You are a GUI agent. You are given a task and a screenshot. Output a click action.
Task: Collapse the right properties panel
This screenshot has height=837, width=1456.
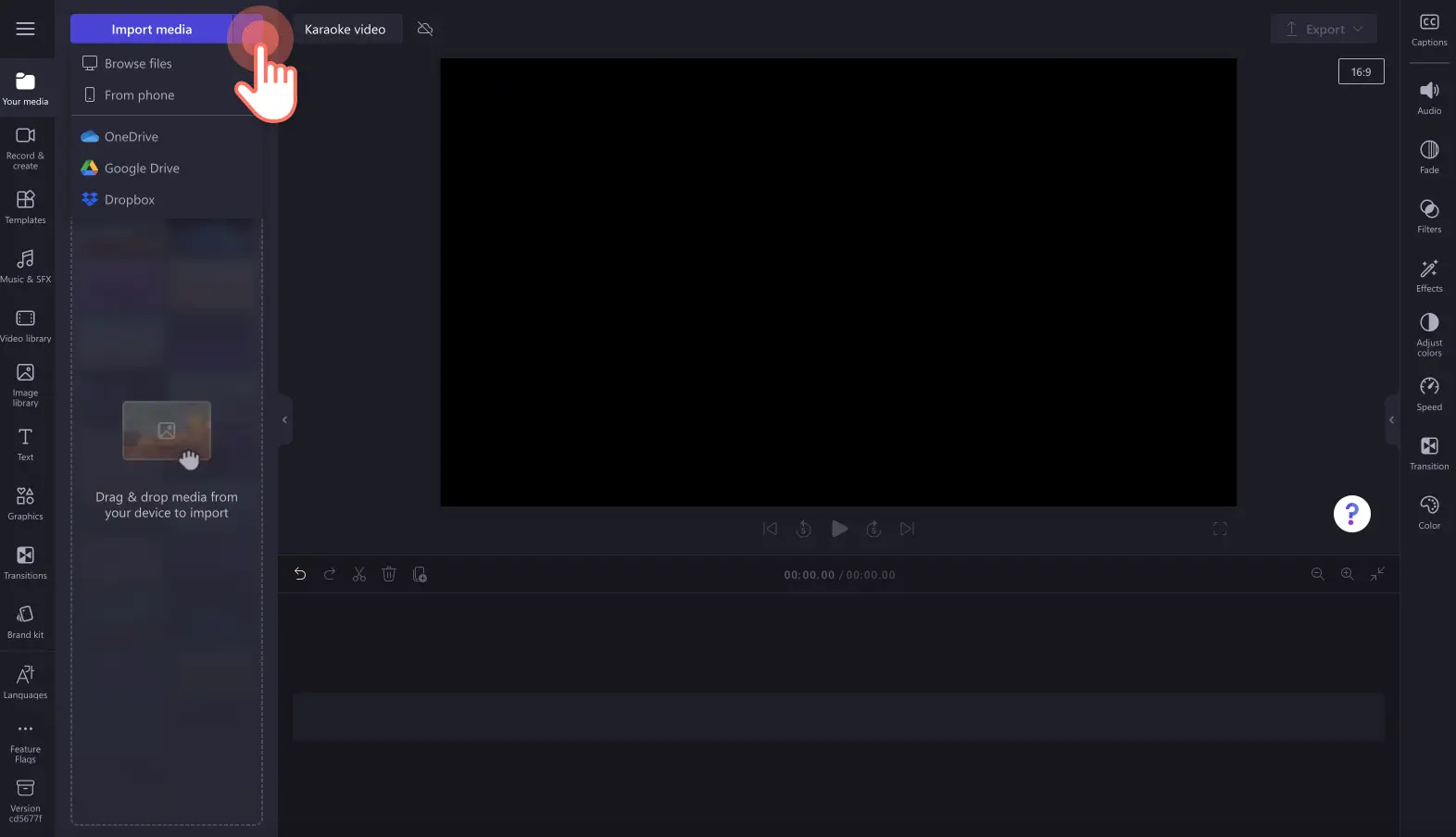coord(1391,420)
